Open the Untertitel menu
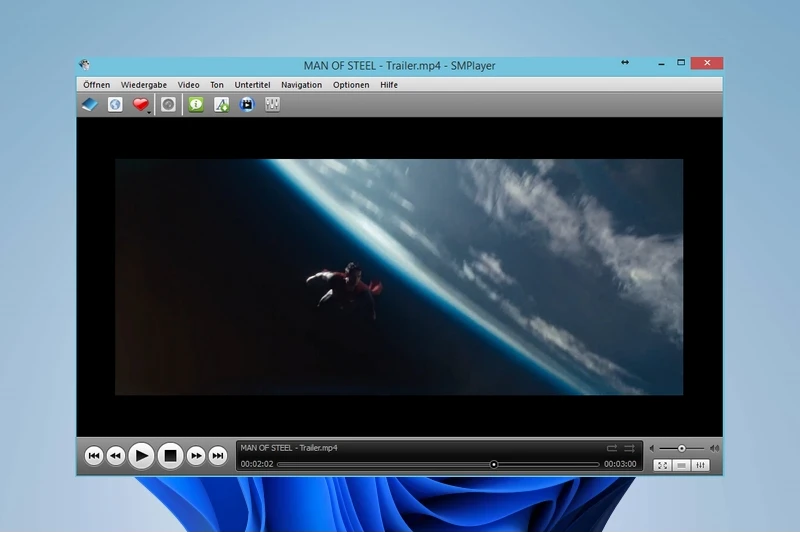 click(252, 85)
